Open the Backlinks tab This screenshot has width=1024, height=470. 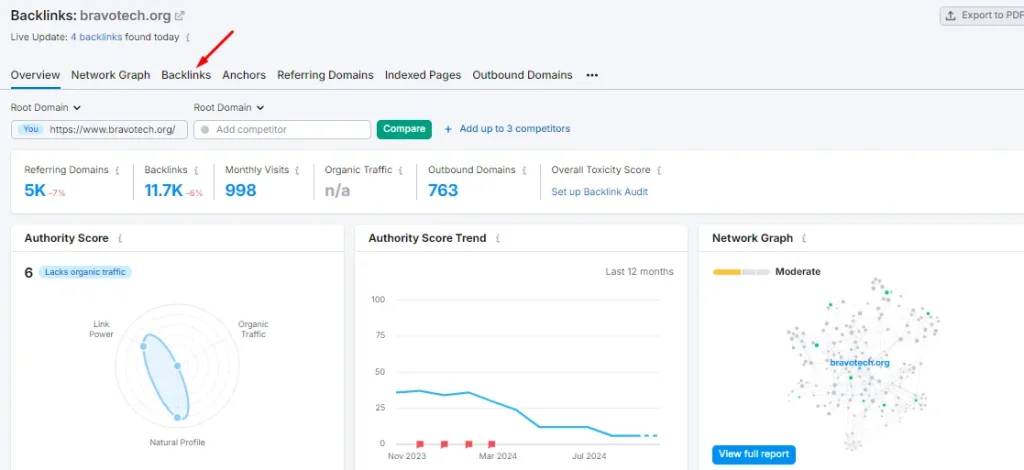click(x=186, y=75)
